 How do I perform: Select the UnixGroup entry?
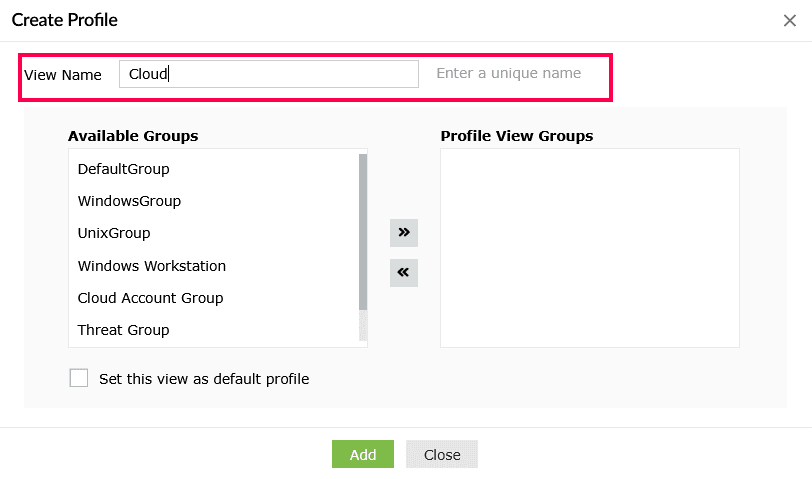114,233
